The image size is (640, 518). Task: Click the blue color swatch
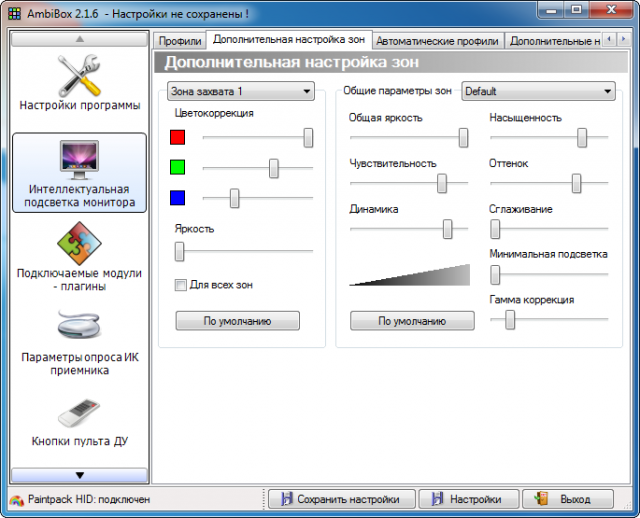pos(178,198)
